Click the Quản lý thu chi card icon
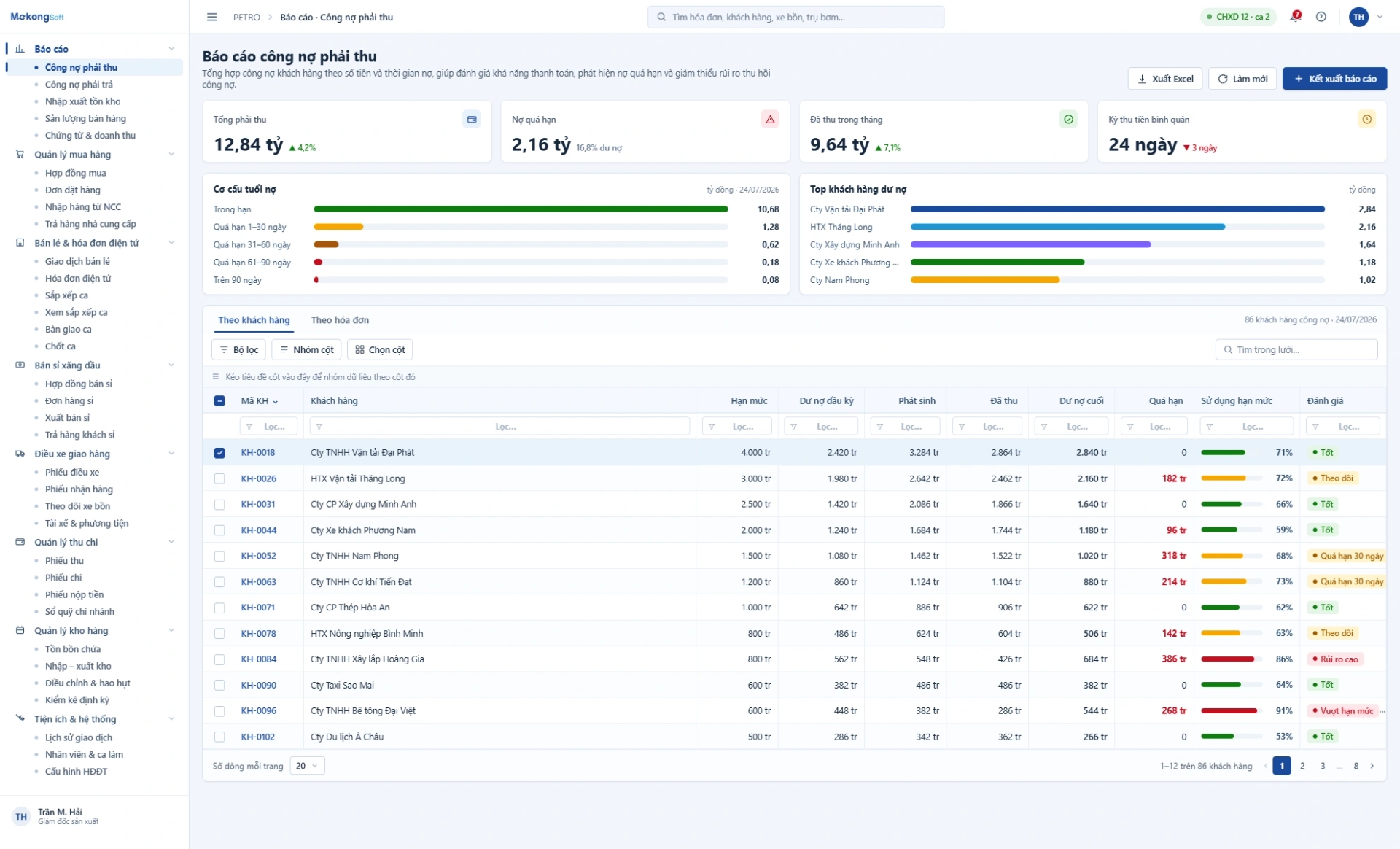1400x849 pixels. click(20, 542)
